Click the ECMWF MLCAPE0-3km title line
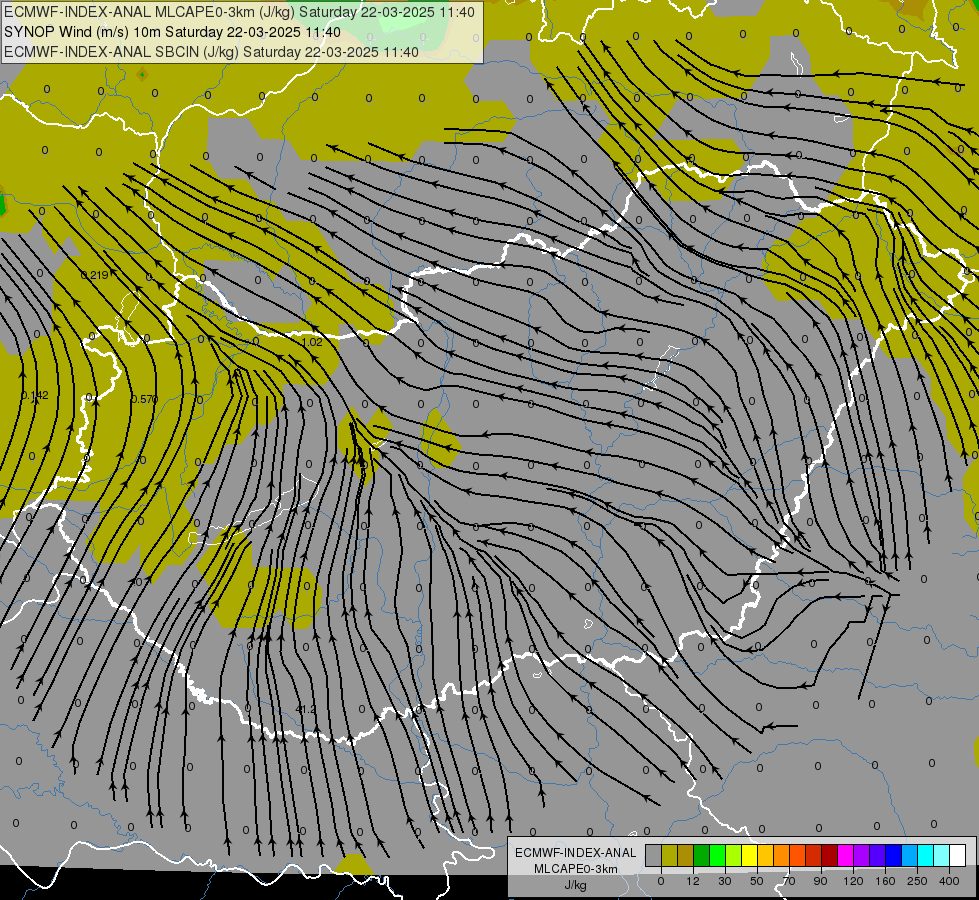The image size is (979, 900). [x=240, y=12]
